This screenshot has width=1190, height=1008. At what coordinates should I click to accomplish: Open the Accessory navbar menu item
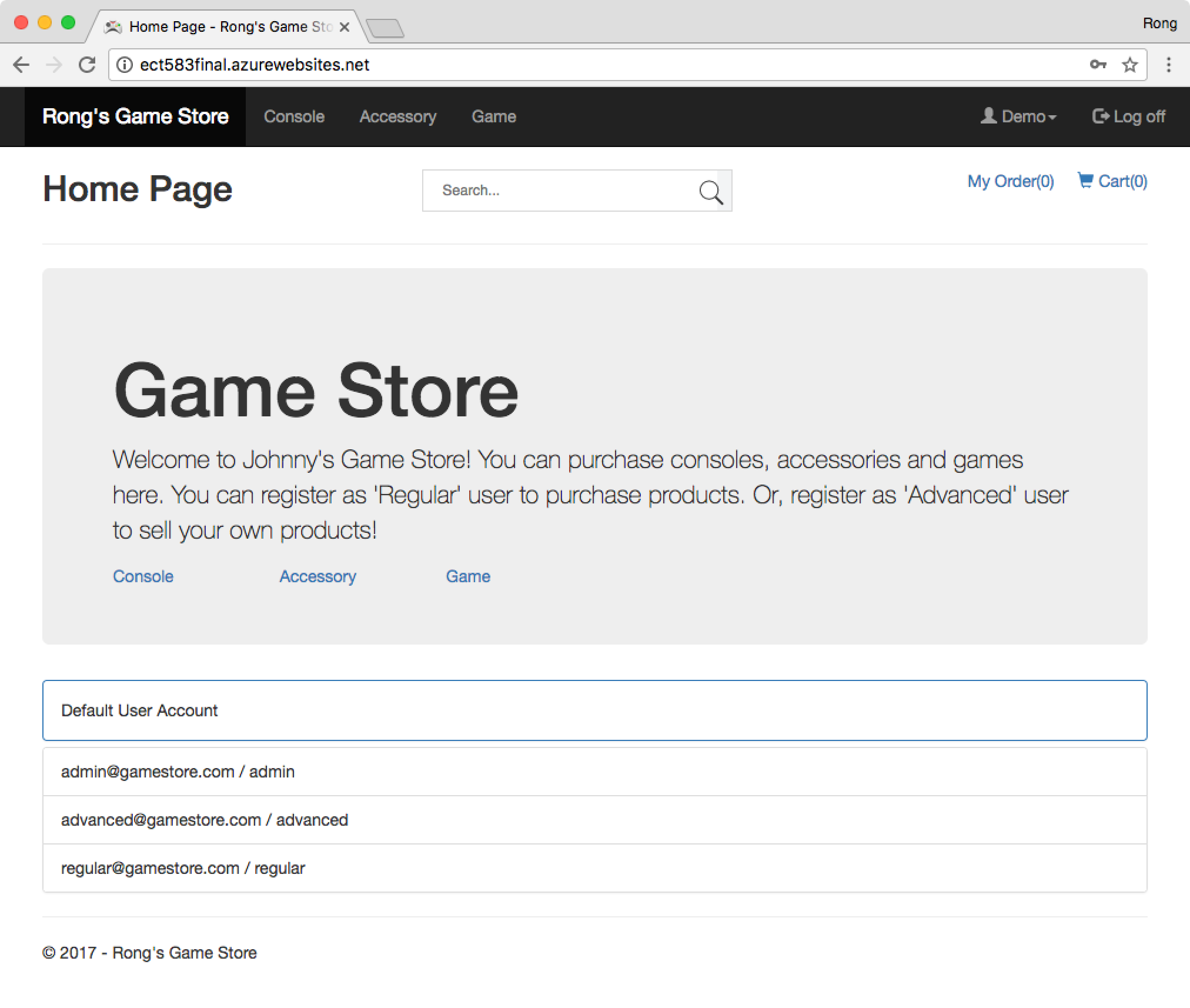click(x=398, y=116)
